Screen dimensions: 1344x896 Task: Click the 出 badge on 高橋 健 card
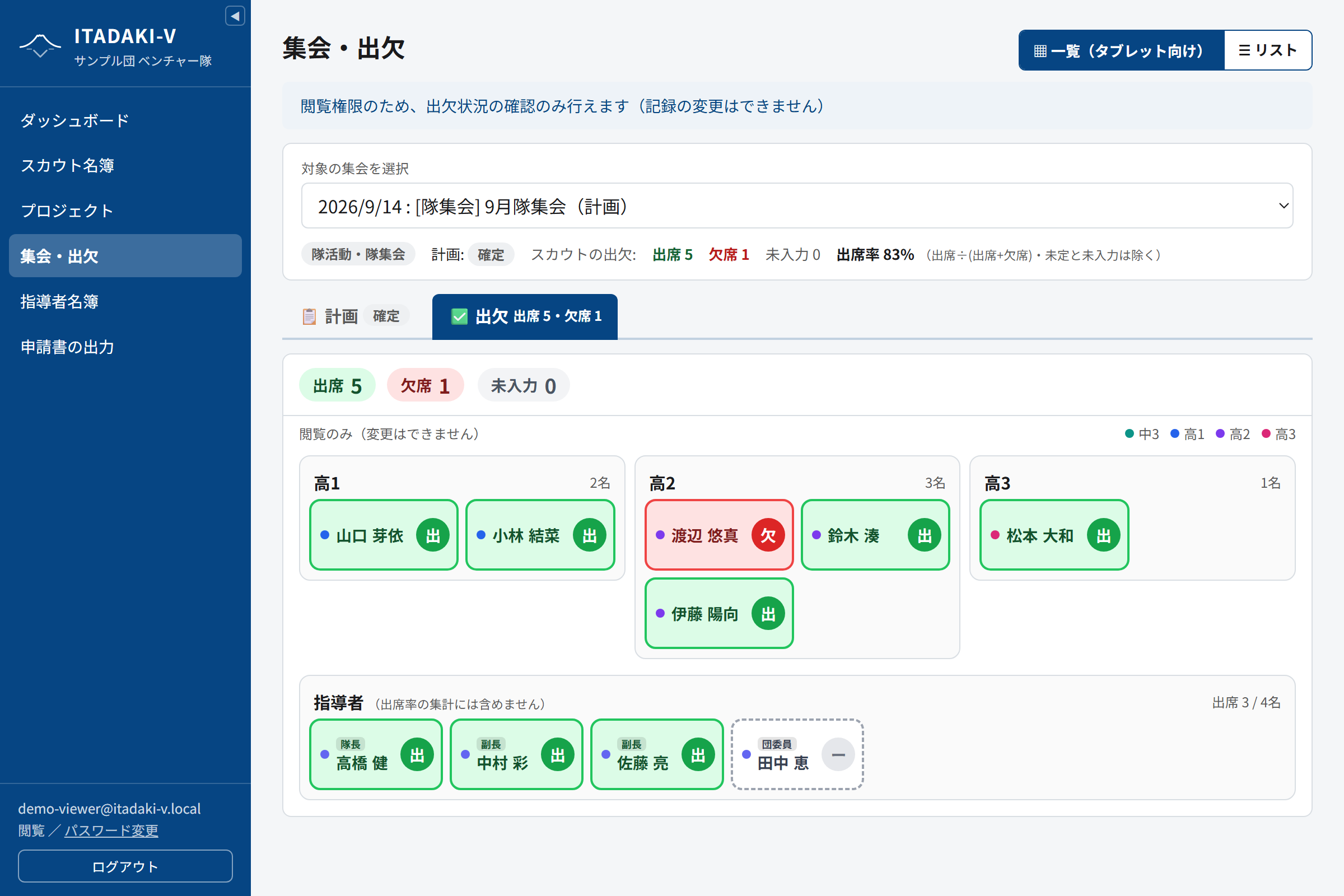417,754
